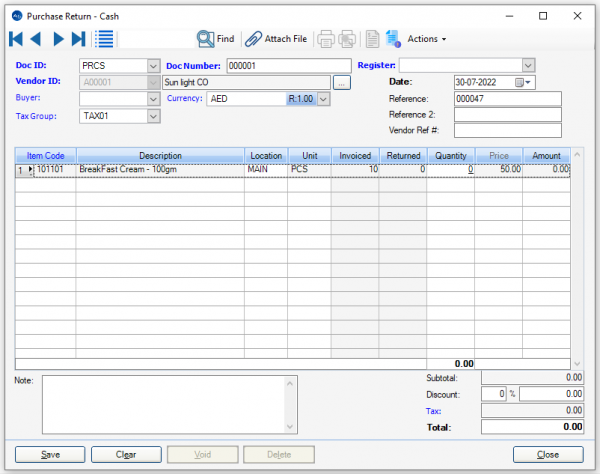The width and height of the screenshot is (600, 474).
Task: Maximize the Purchase Return window
Action: click(543, 16)
